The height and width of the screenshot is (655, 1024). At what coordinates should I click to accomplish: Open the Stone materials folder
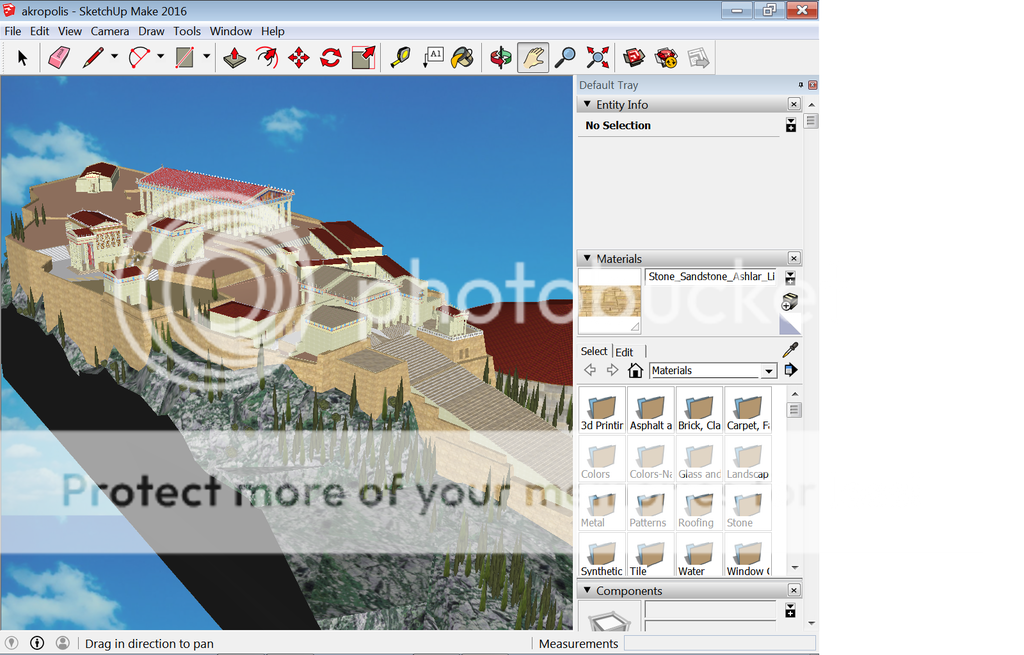[748, 507]
